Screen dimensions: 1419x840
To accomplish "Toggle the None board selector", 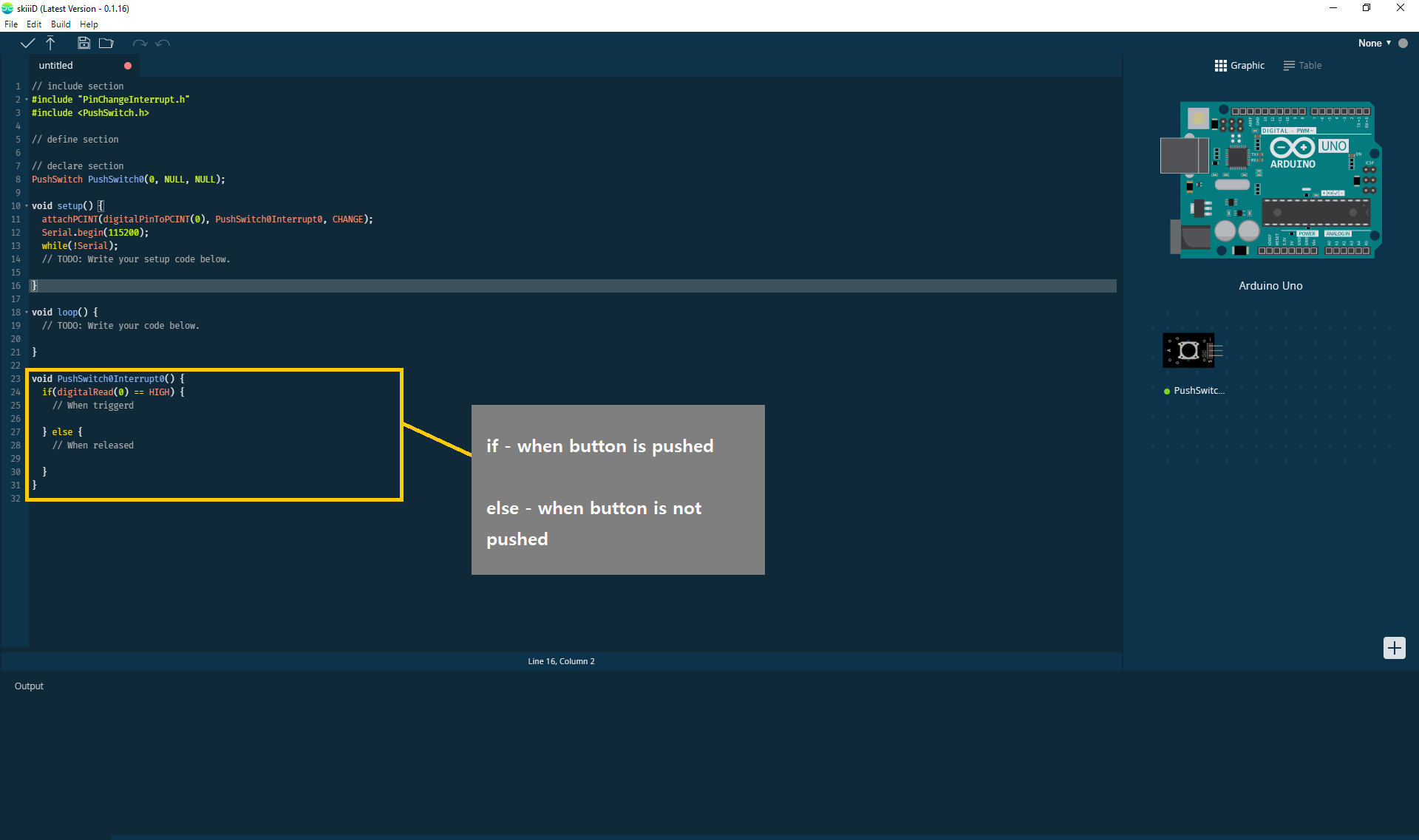I will pyautogui.click(x=1375, y=42).
